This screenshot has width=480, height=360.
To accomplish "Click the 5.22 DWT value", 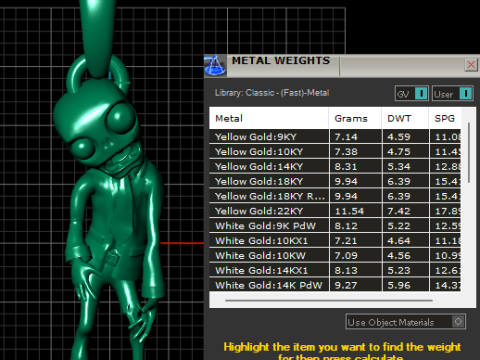I will point(399,226).
